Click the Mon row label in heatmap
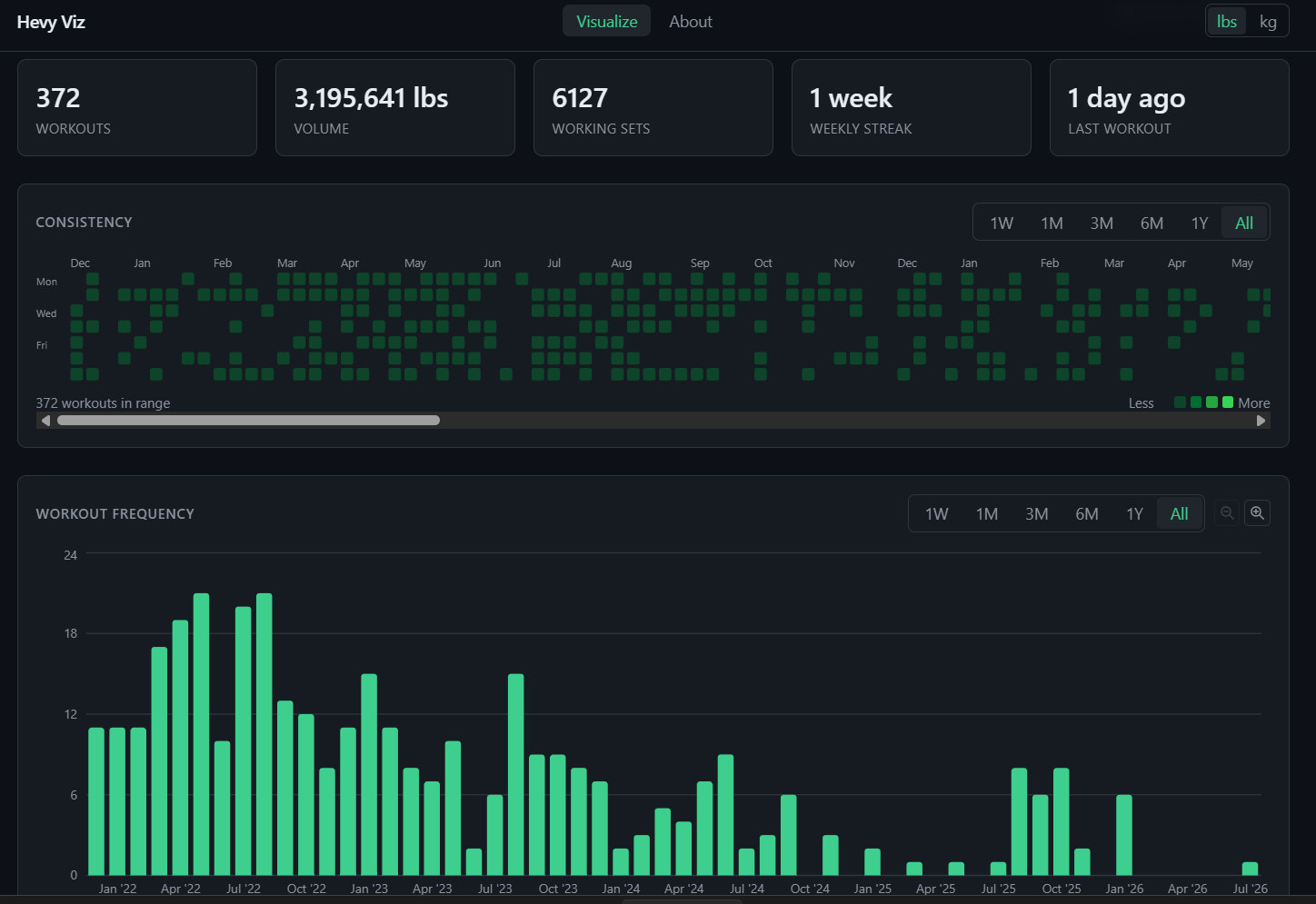Viewport: 1316px width, 904px height. click(46, 282)
